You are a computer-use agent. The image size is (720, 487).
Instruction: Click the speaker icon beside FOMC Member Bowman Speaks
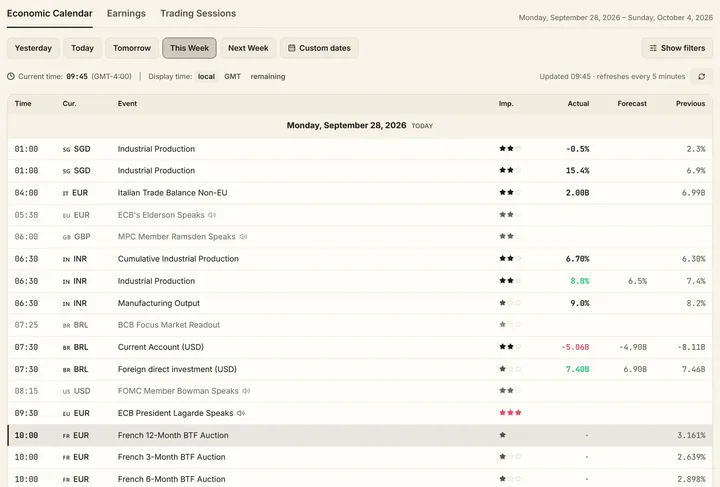247,391
